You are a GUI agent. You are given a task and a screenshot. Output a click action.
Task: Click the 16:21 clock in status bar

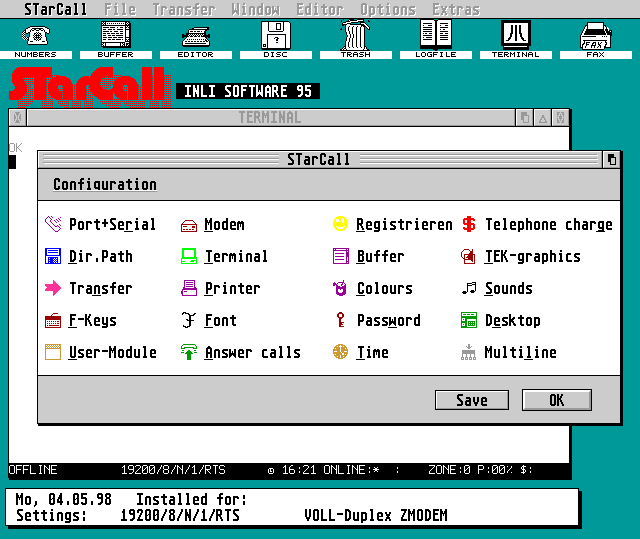(x=299, y=470)
